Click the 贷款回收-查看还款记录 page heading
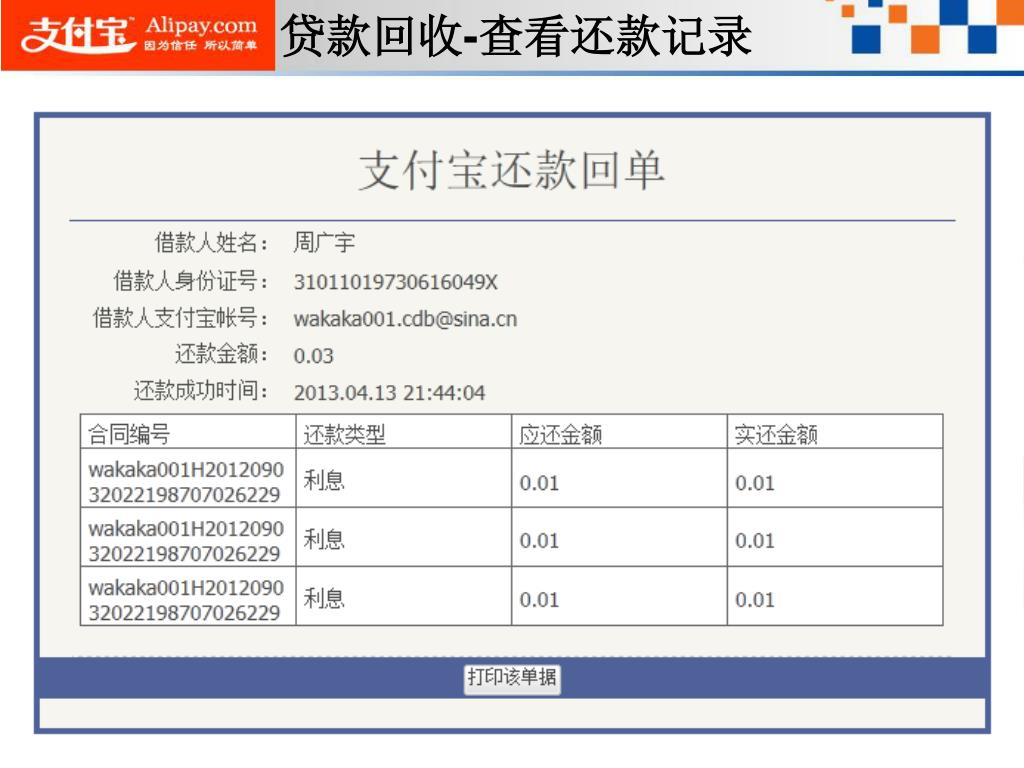This screenshot has height=768, width=1024. tap(517, 35)
